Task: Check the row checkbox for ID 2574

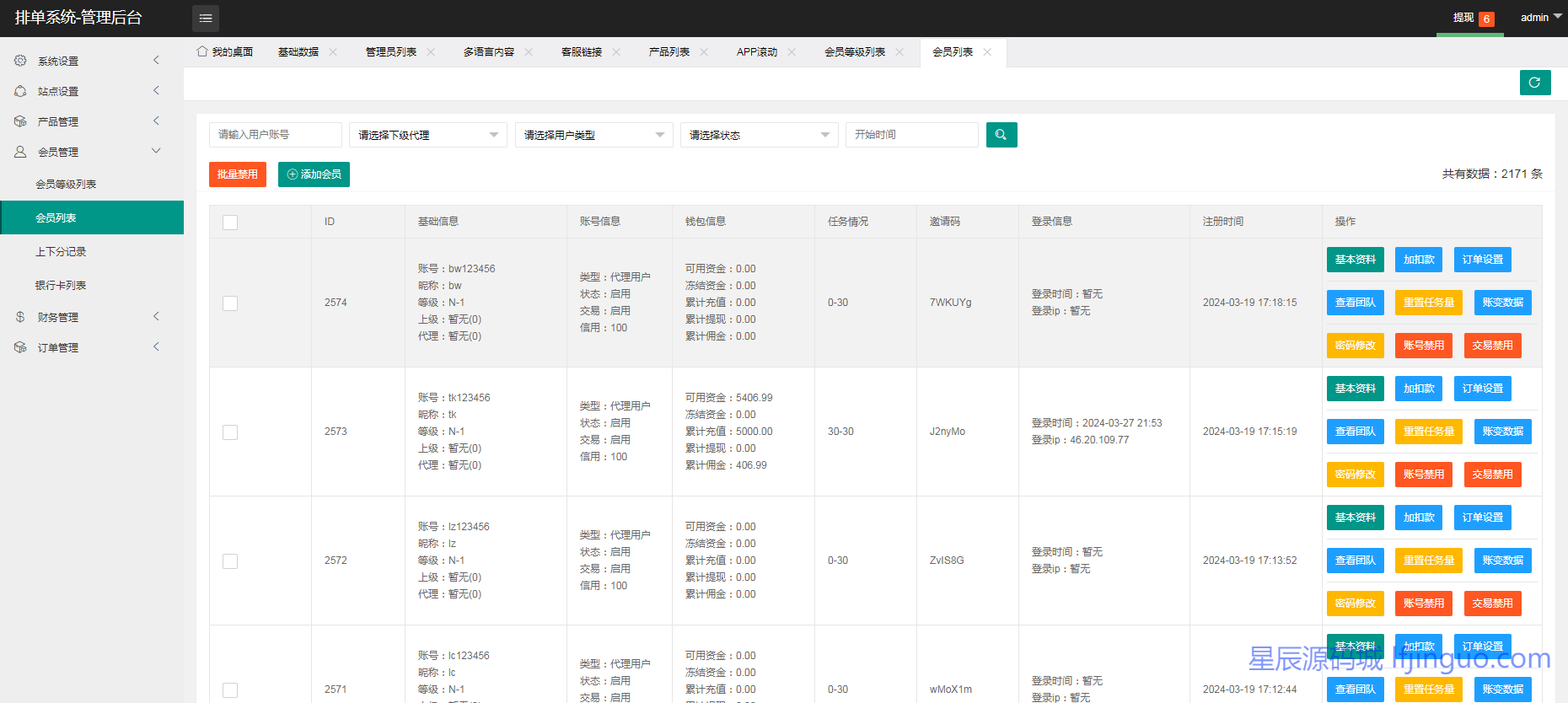Action: [x=230, y=303]
